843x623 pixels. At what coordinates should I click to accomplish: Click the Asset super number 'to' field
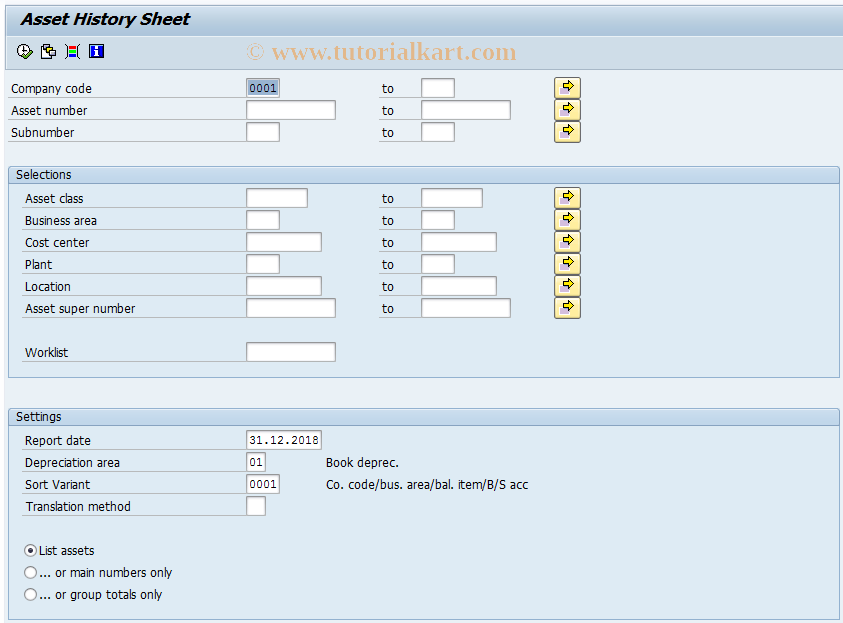tap(466, 309)
